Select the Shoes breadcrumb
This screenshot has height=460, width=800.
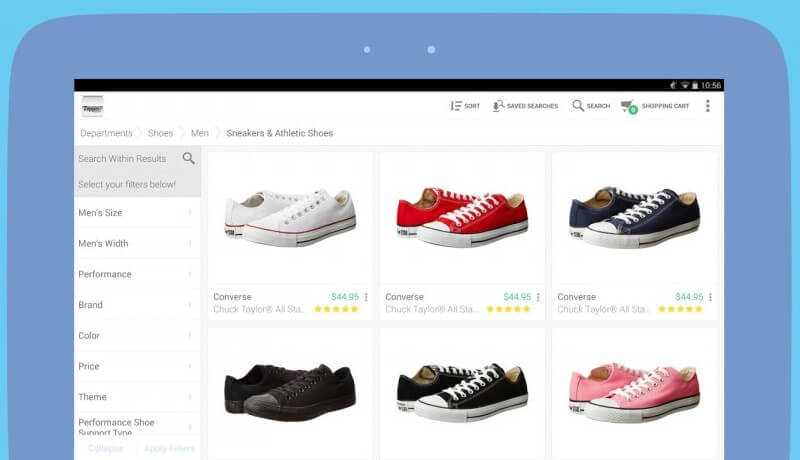(x=160, y=133)
